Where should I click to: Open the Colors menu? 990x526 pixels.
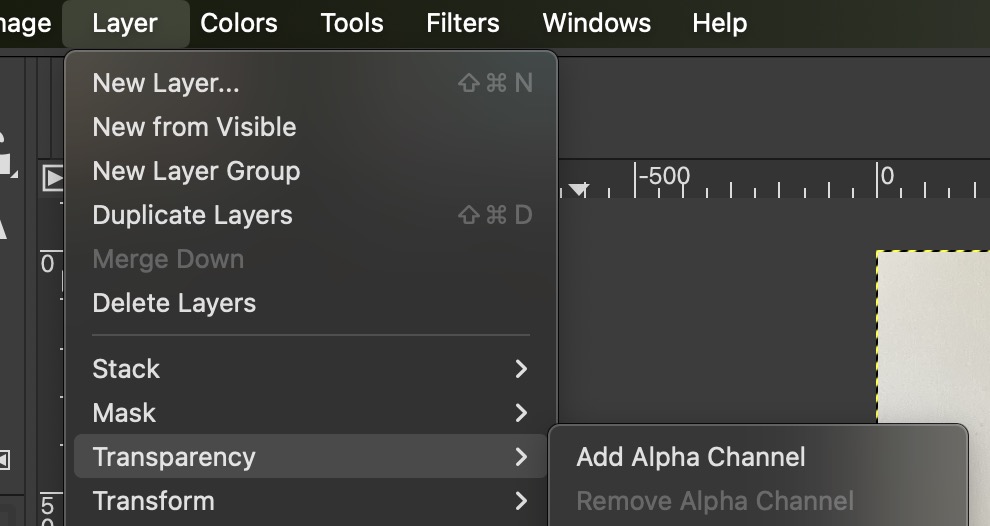239,23
